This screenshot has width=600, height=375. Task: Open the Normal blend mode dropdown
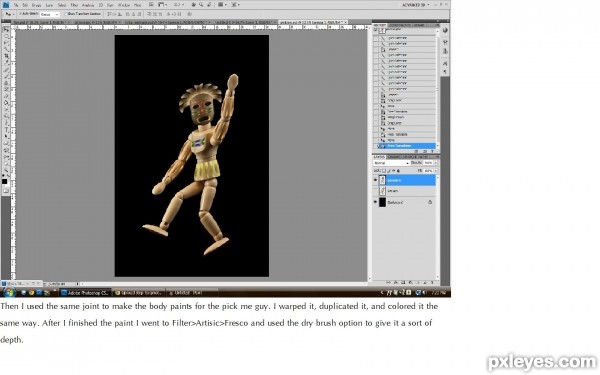click(x=391, y=163)
